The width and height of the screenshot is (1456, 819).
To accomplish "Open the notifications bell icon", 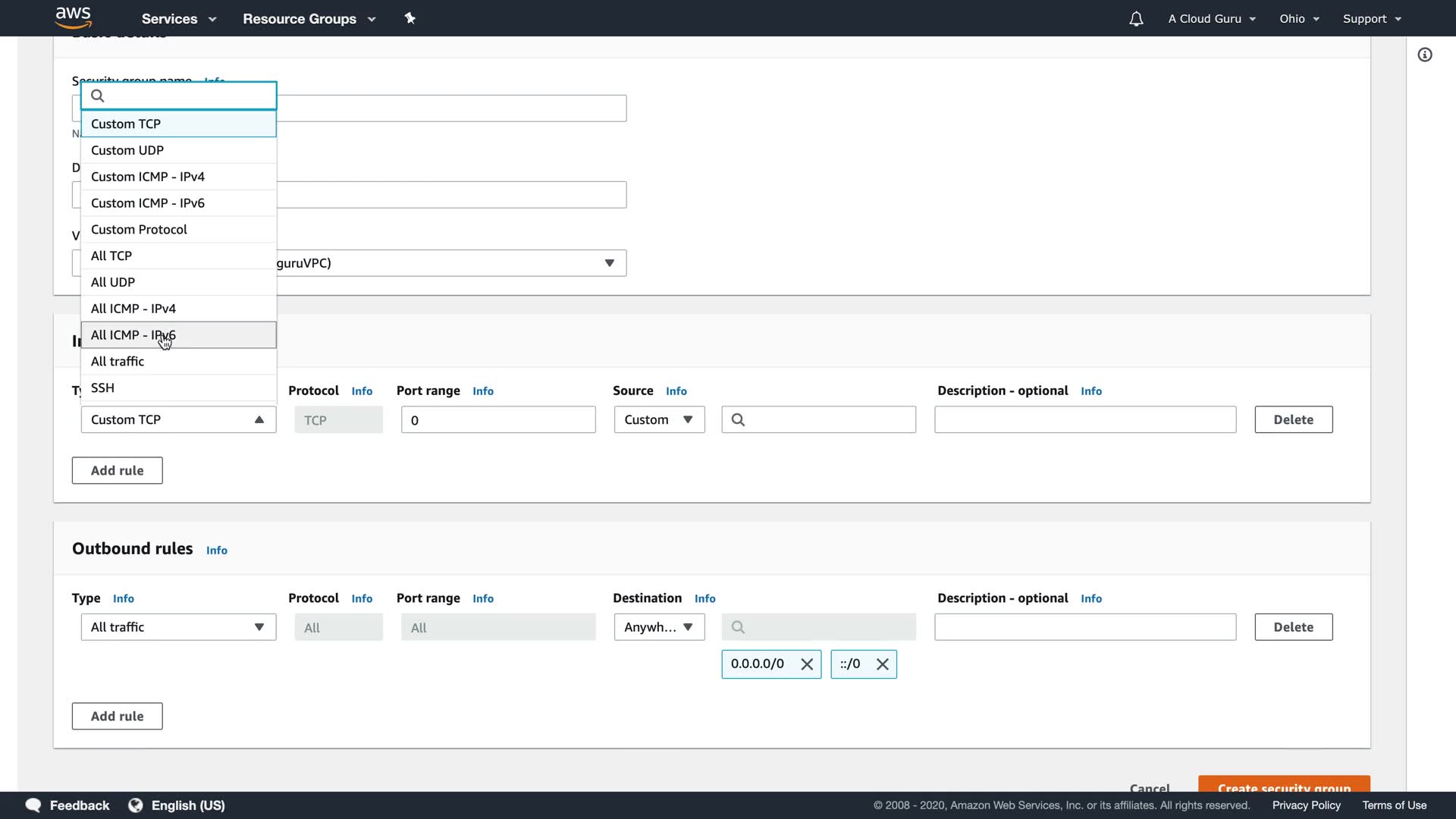I will (x=1135, y=19).
